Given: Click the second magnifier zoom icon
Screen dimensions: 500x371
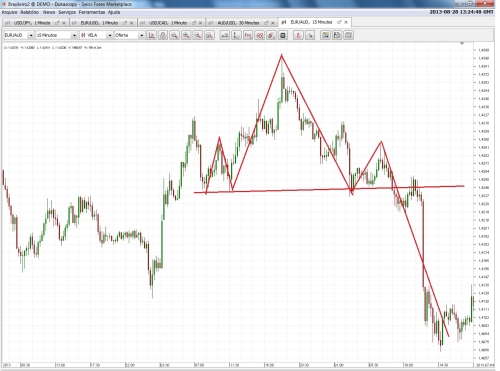Looking at the screenshot, I should pyautogui.click(x=186, y=35).
